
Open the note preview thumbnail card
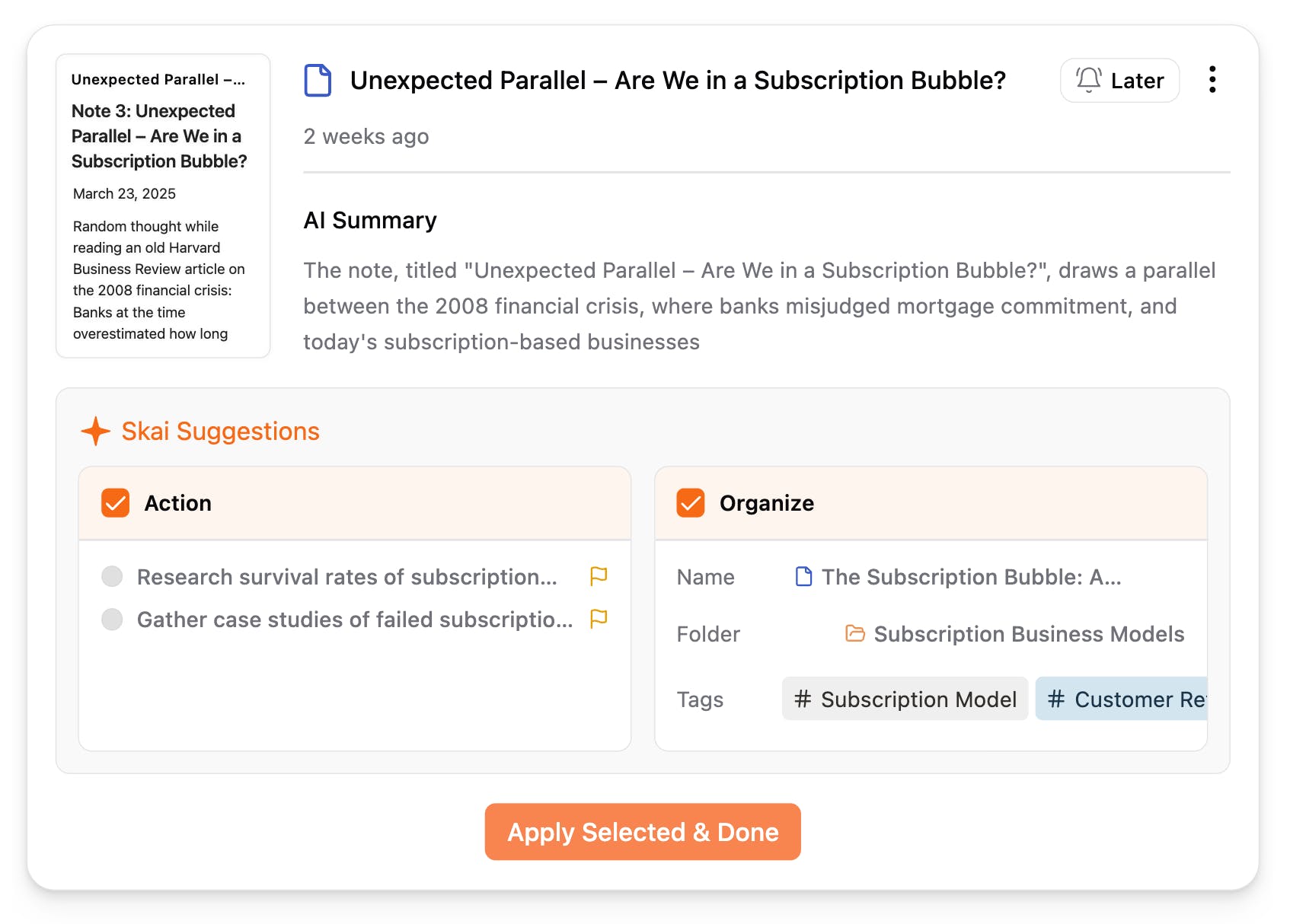click(163, 206)
